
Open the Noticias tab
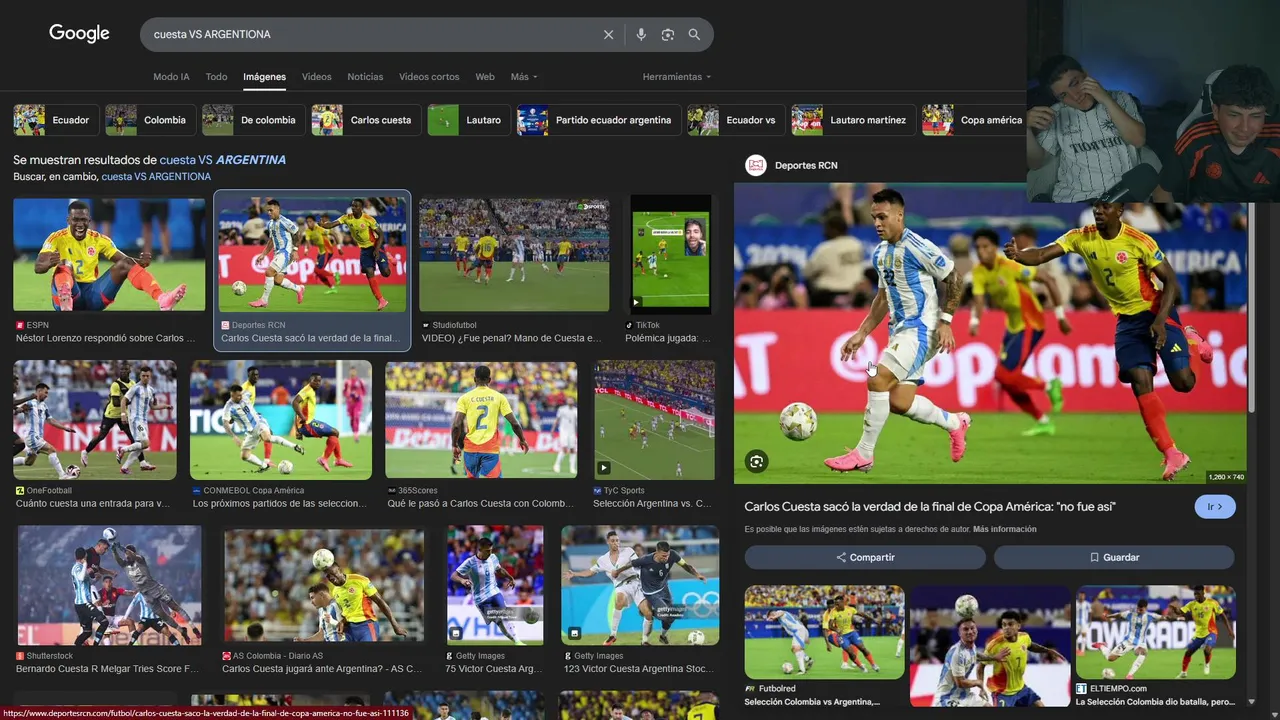tap(365, 77)
